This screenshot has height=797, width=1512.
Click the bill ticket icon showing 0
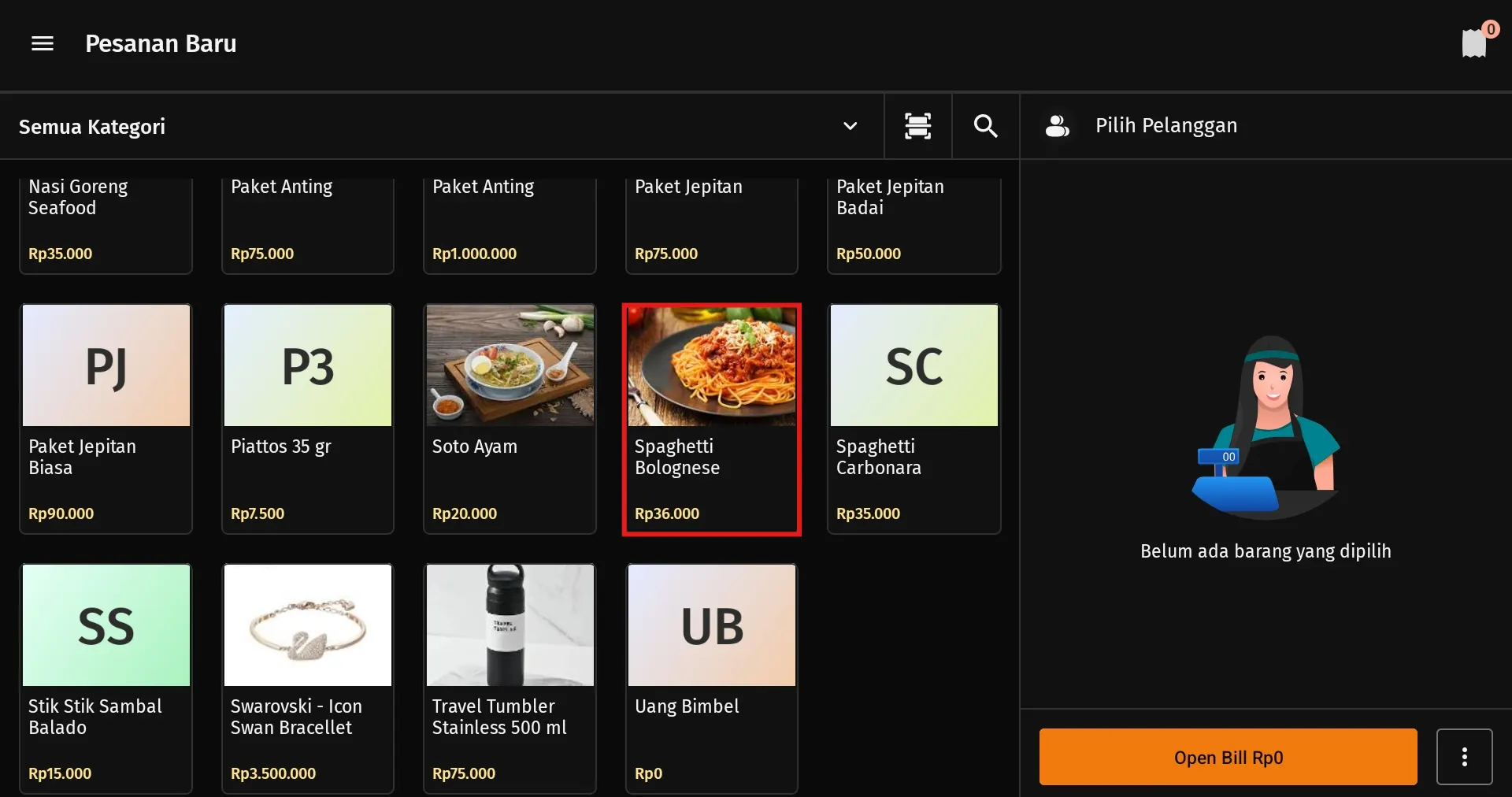pyautogui.click(x=1473, y=43)
